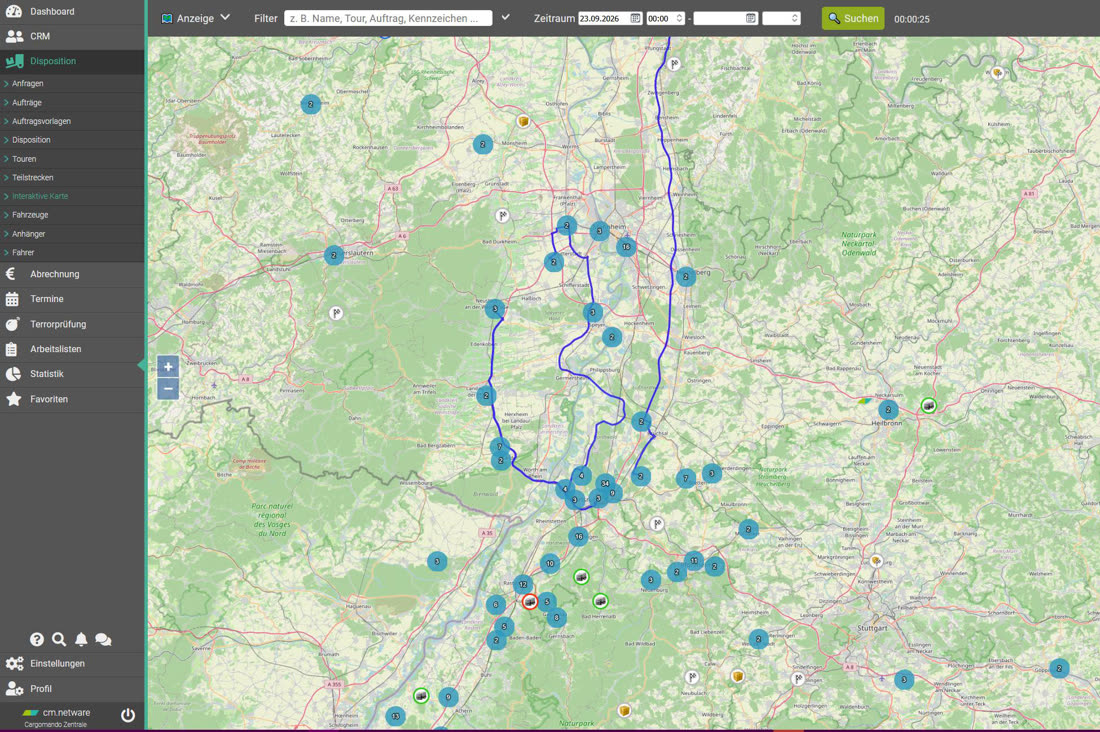1100x732 pixels.
Task: Click the cluster 2 at Kaiserslautern
Action: coord(334,255)
